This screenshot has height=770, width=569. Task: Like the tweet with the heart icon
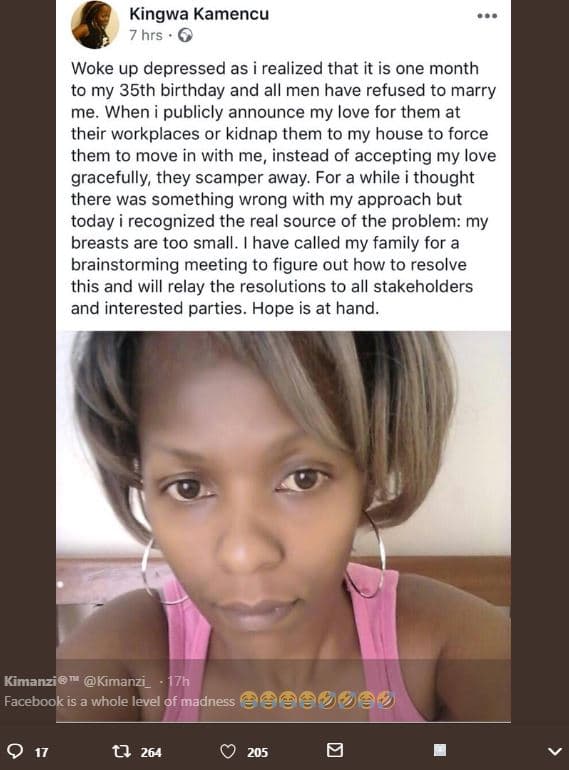(228, 751)
